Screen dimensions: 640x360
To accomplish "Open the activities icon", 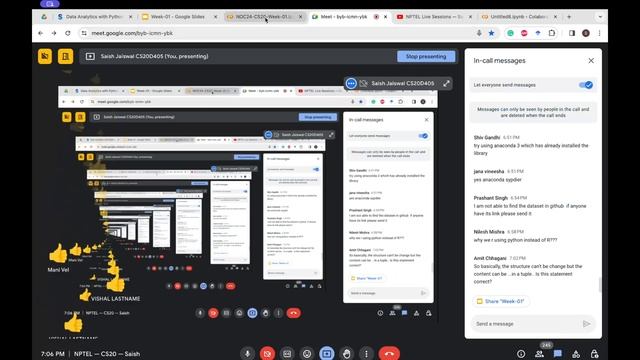I will (x=576, y=354).
